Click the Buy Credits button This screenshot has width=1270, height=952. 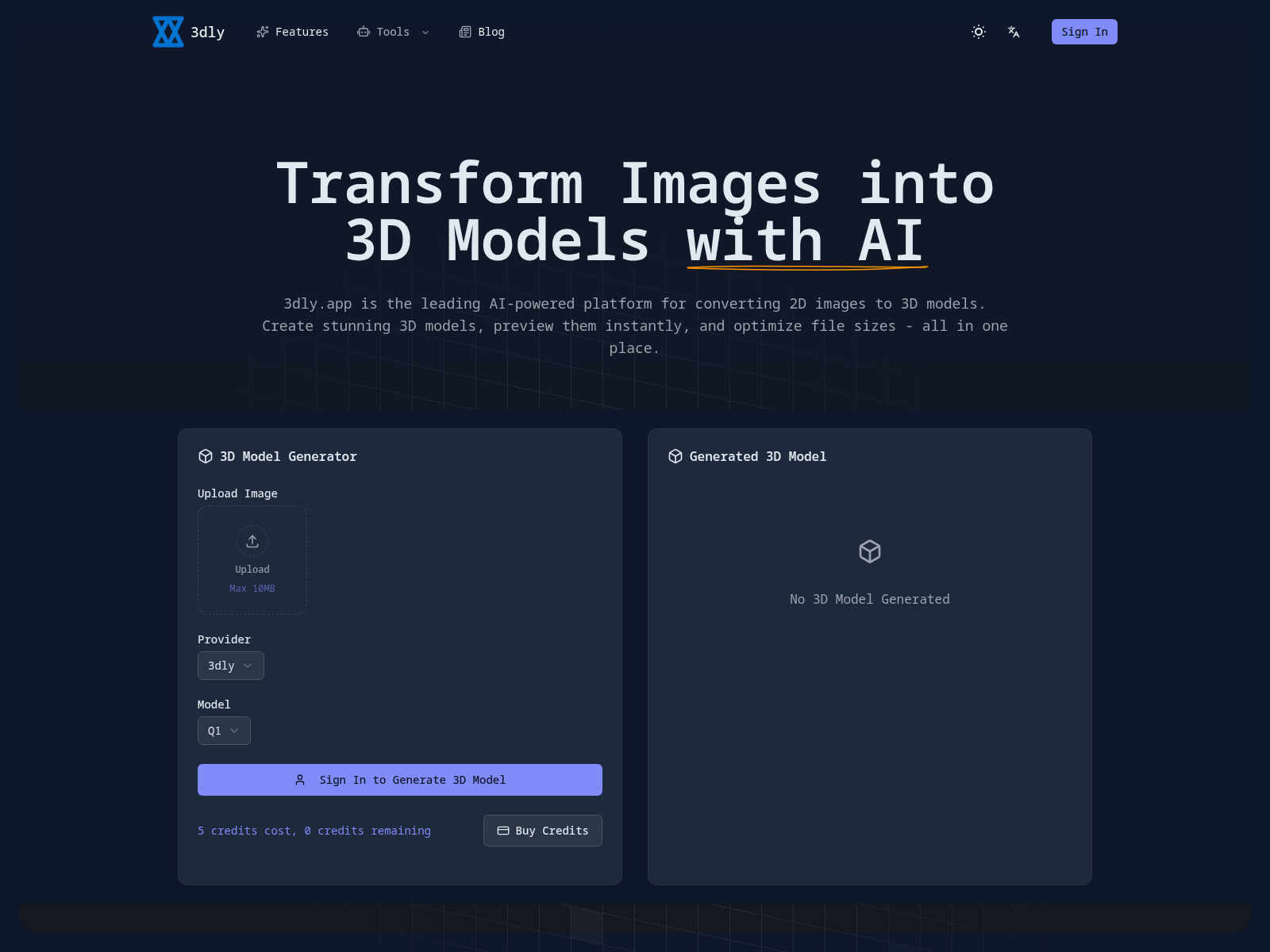pyautogui.click(x=543, y=831)
